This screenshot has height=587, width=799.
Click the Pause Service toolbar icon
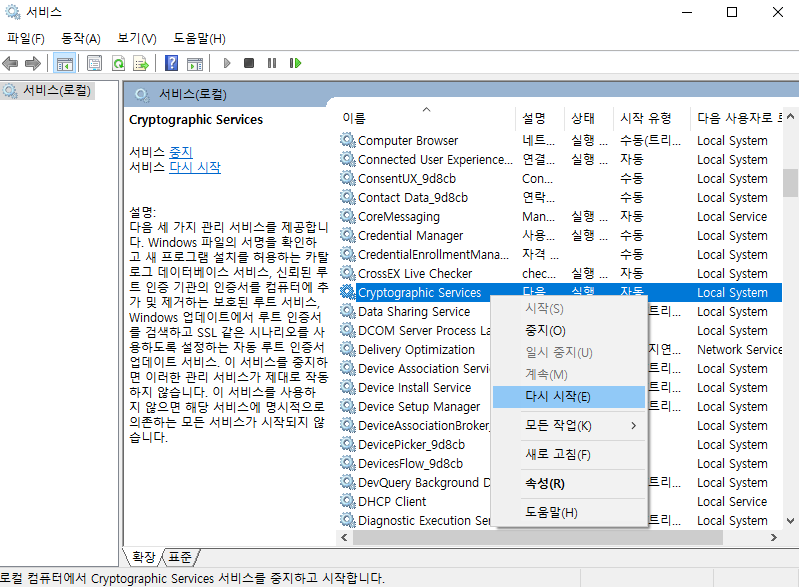(x=272, y=63)
